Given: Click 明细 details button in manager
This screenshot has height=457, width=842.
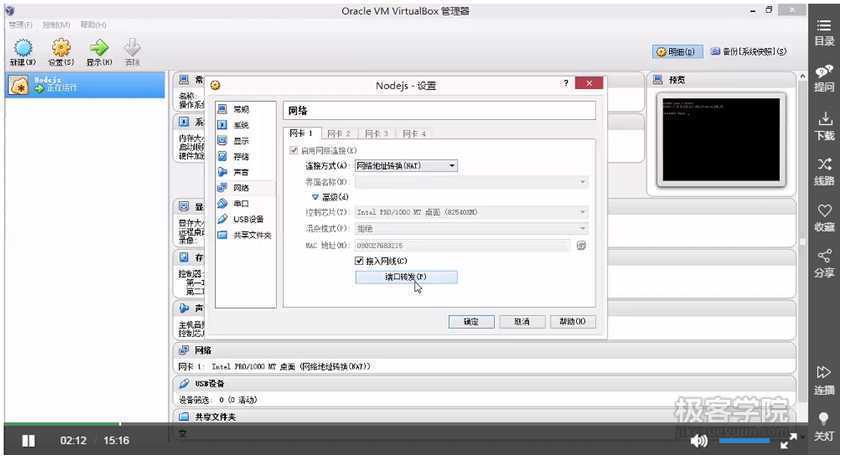Looking at the screenshot, I should [x=677, y=52].
